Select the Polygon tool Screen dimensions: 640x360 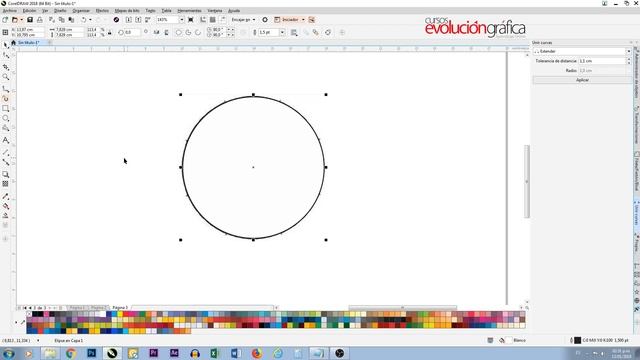click(6, 129)
